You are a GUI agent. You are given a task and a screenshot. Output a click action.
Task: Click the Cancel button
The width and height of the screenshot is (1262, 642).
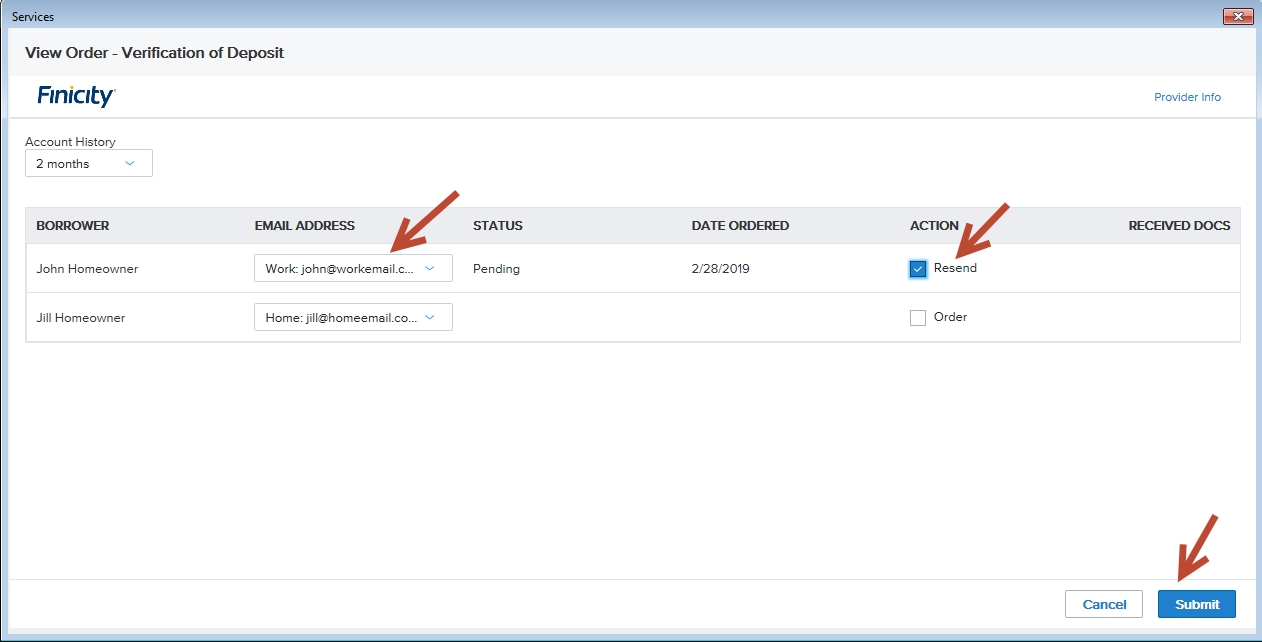coord(1104,604)
